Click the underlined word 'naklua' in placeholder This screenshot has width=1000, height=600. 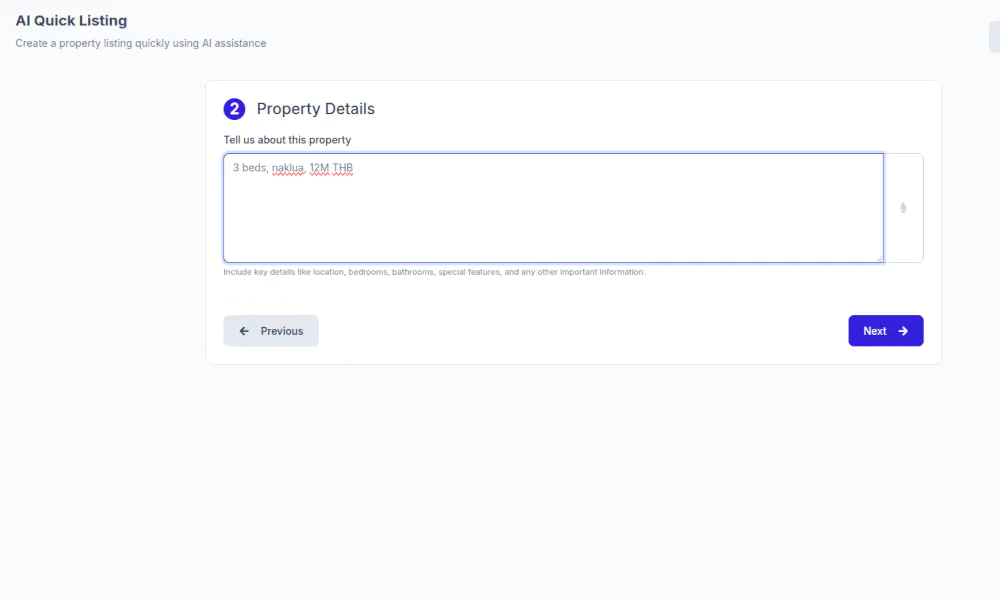288,168
